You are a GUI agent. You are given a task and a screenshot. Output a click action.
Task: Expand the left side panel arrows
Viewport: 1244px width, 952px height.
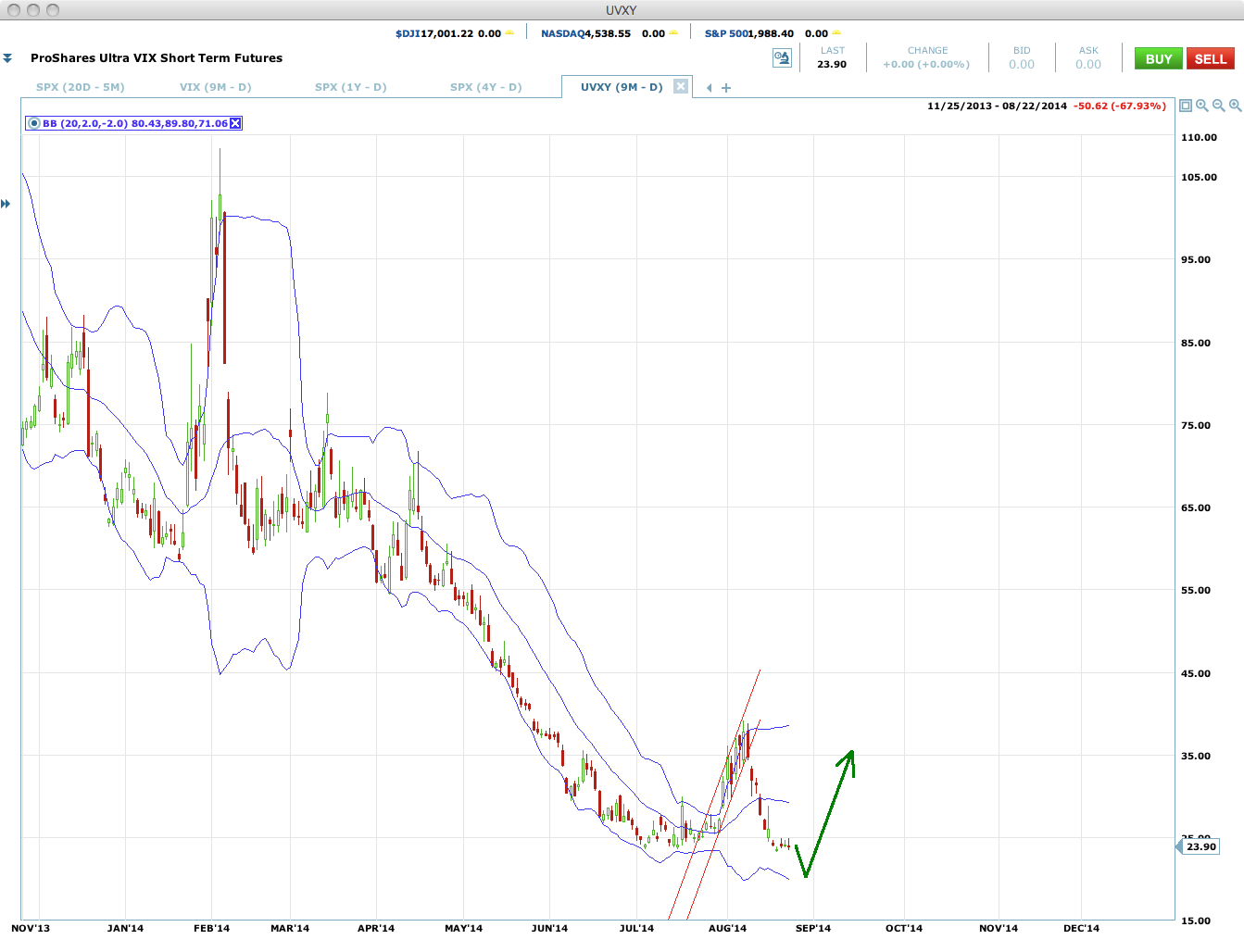(x=6, y=204)
